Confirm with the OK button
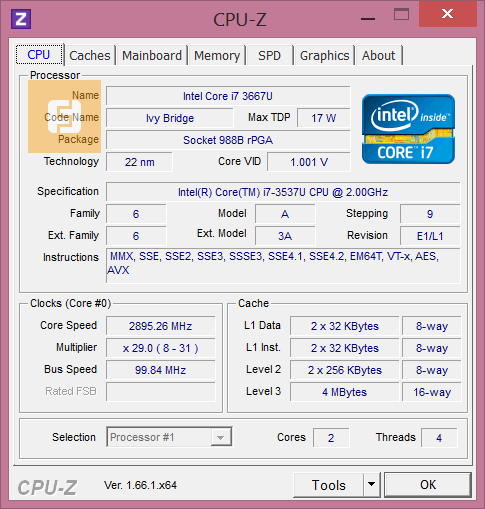This screenshot has width=485, height=509. (x=428, y=485)
